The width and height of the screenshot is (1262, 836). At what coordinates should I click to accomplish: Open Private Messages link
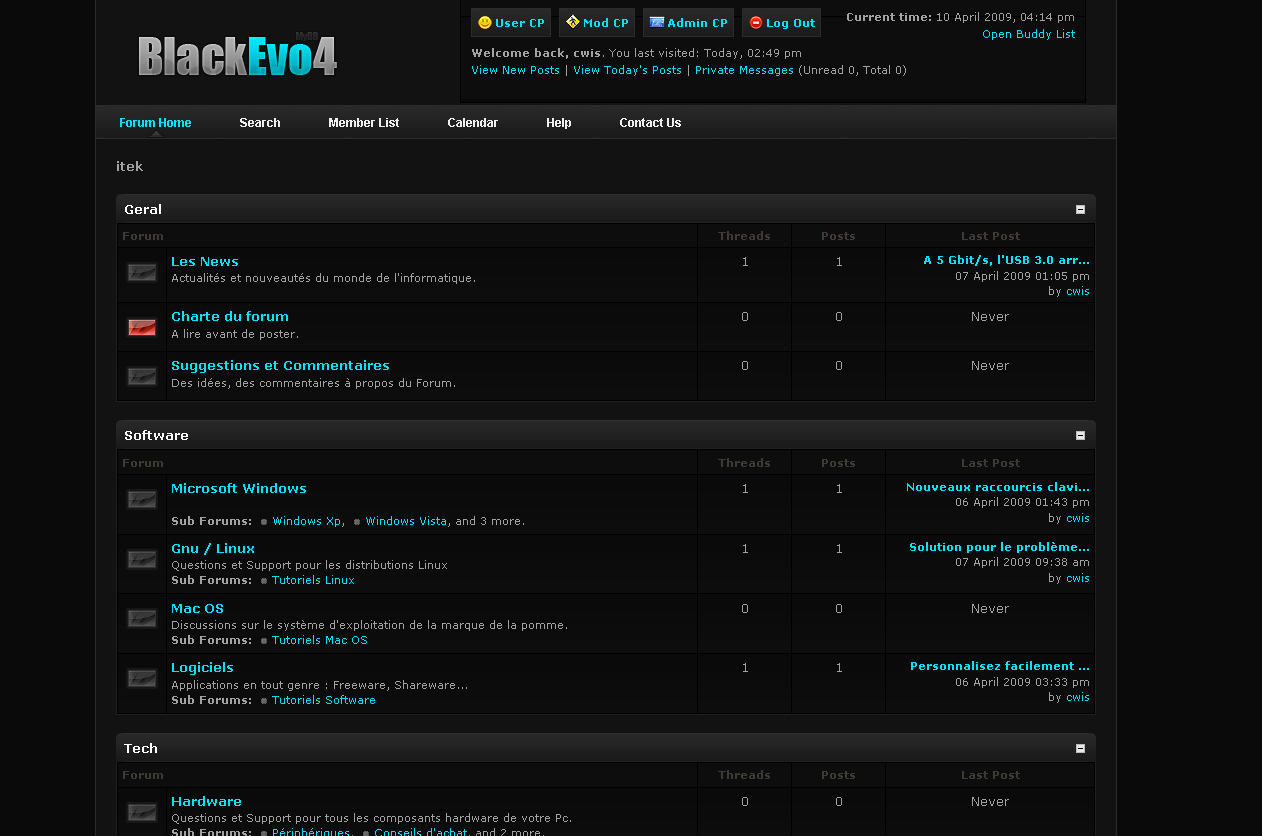(x=744, y=70)
